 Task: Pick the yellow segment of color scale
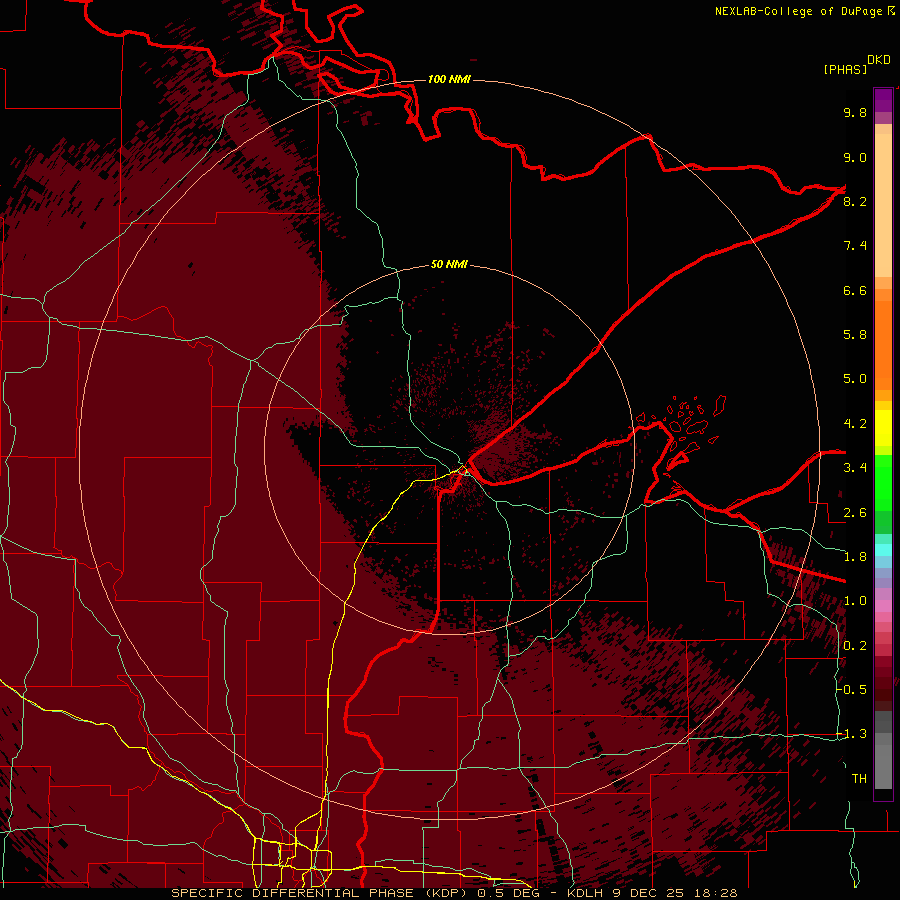click(x=883, y=428)
